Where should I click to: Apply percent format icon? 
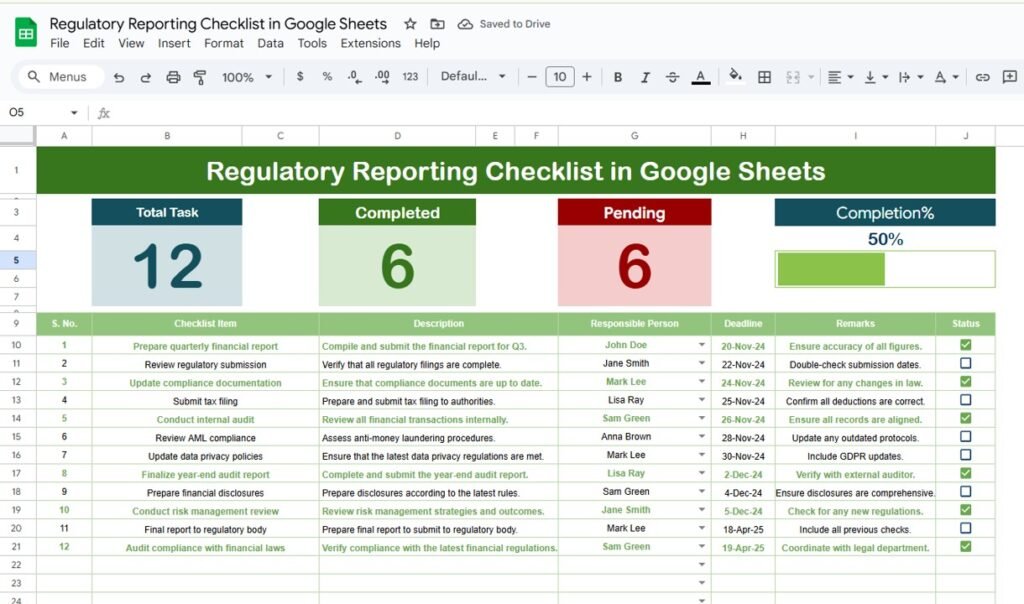(x=328, y=76)
